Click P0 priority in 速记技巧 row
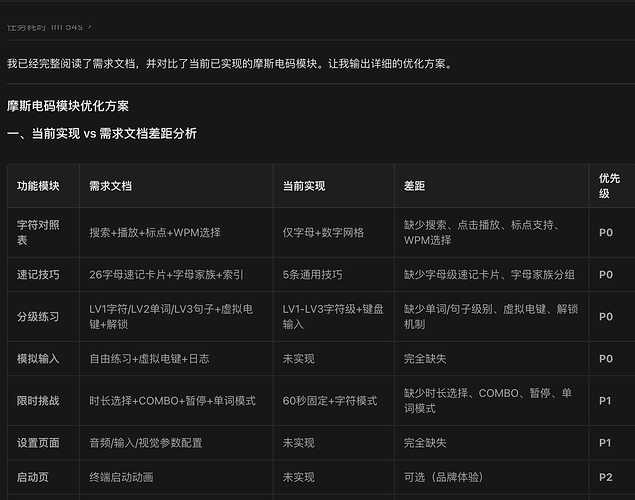 tap(606, 274)
